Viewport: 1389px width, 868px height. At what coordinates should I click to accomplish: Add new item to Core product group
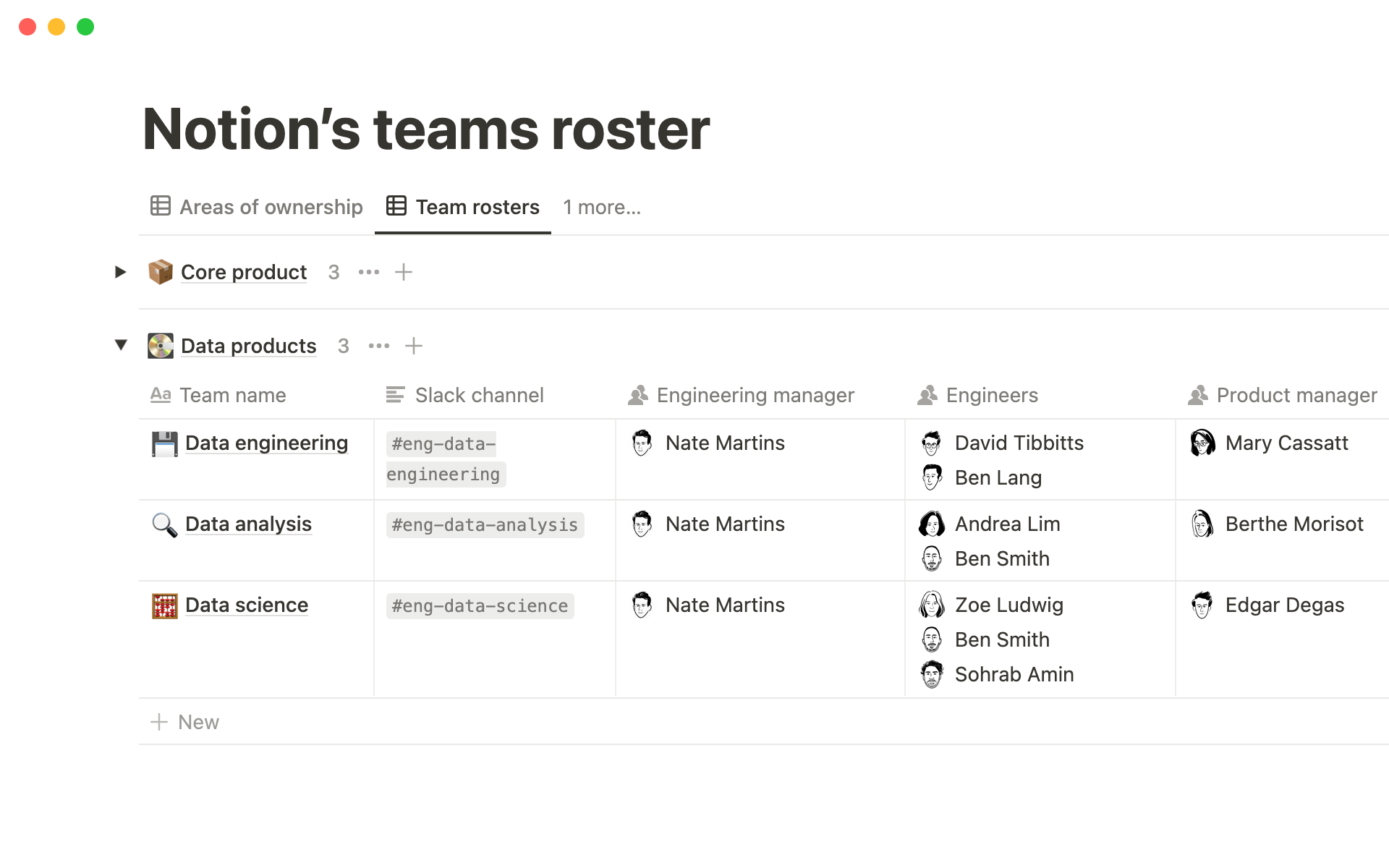(404, 272)
